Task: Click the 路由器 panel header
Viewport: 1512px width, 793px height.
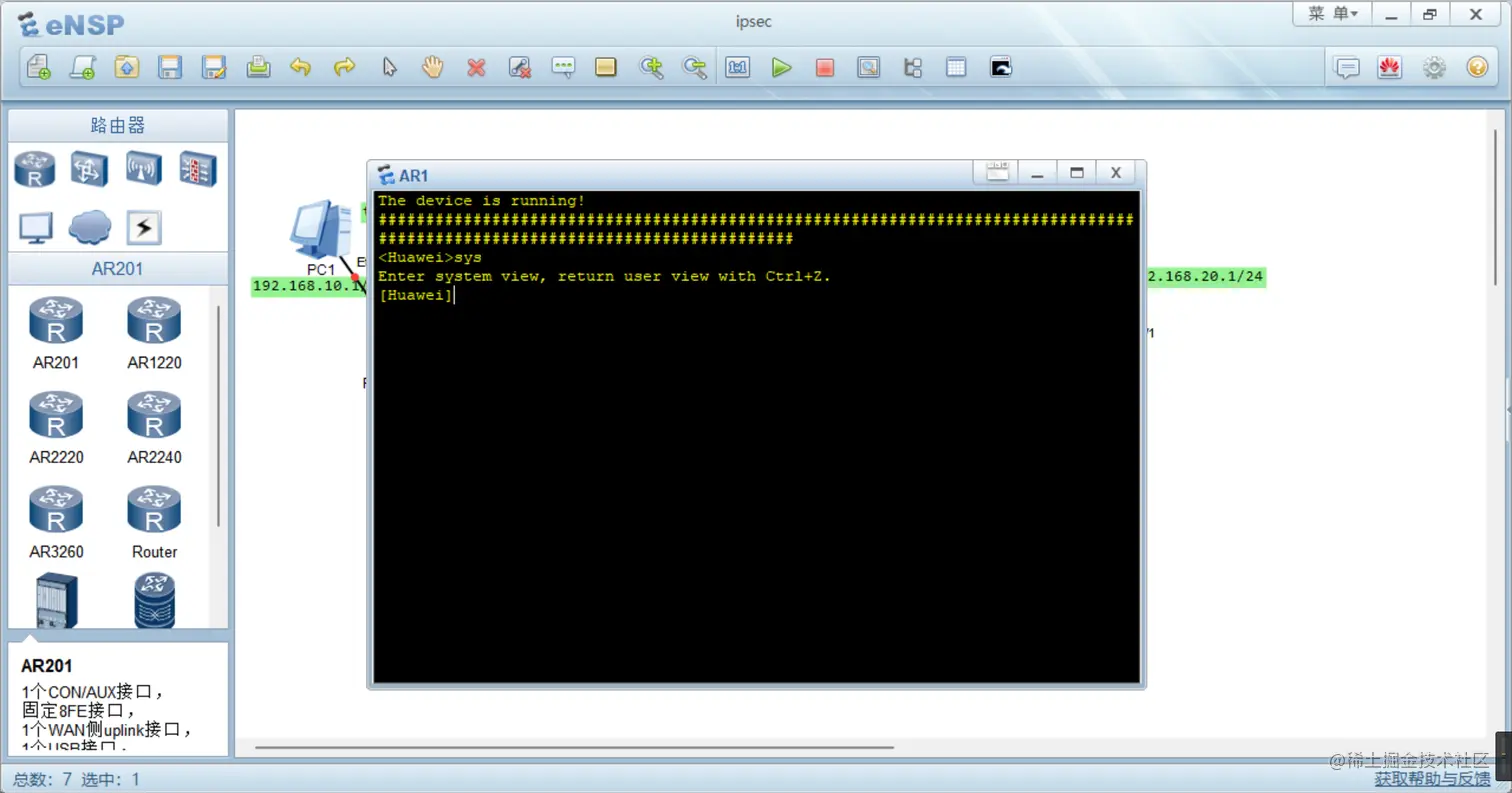Action: (x=118, y=126)
